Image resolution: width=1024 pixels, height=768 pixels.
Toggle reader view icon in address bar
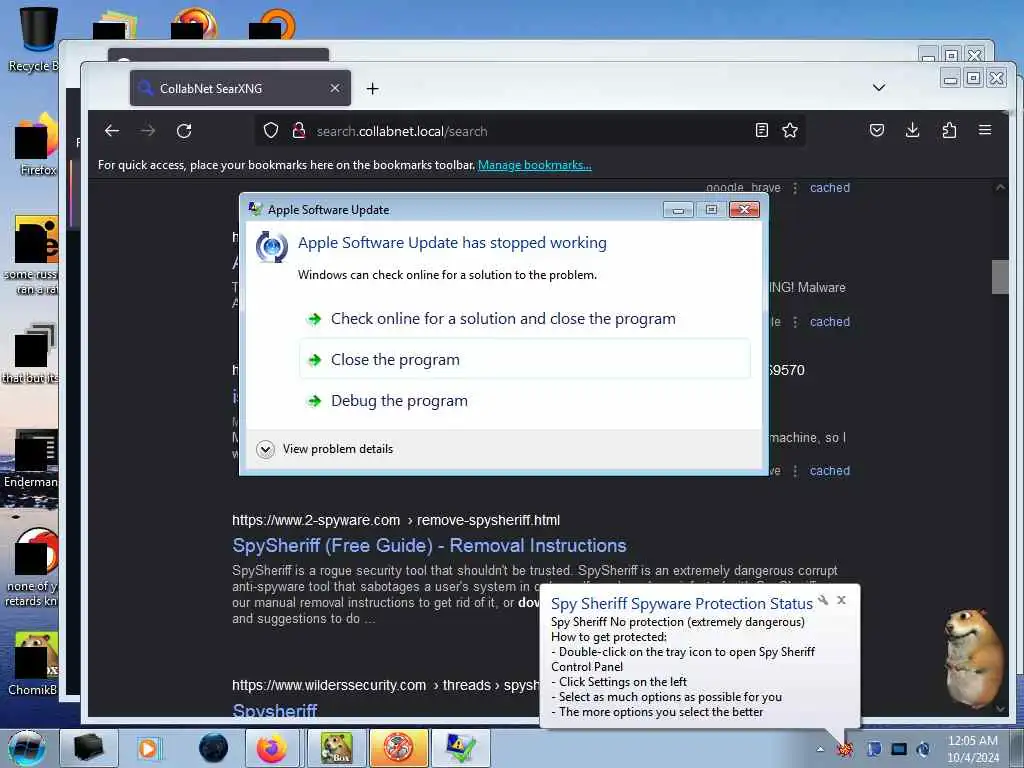(x=761, y=130)
